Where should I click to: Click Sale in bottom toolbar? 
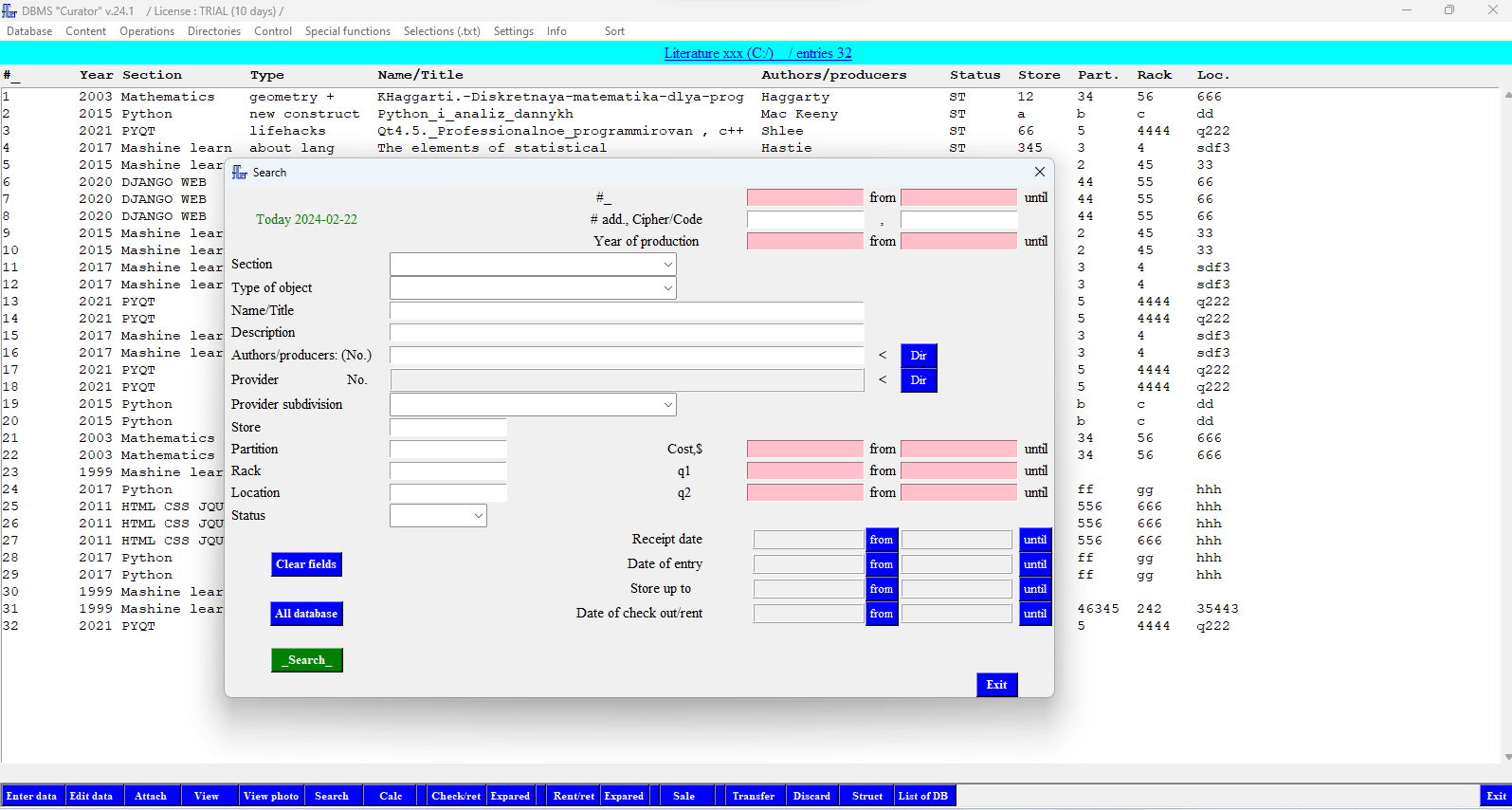684,796
